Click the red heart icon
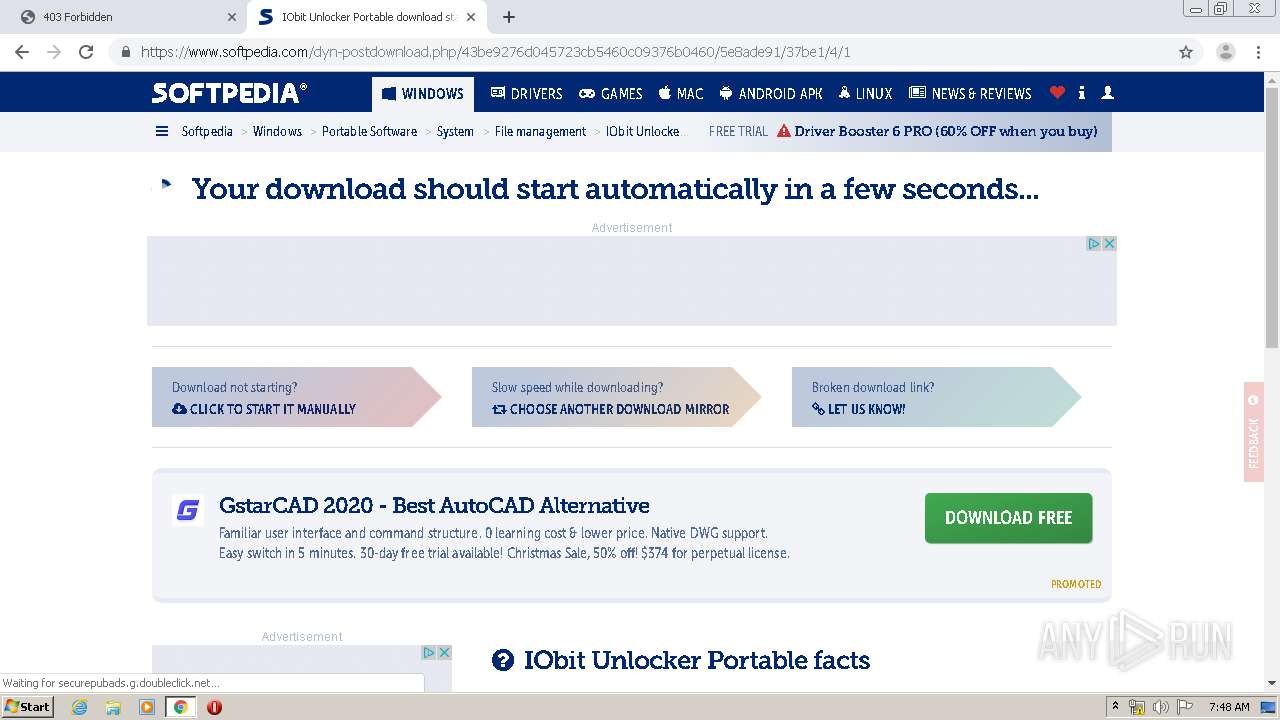 pos(1057,93)
